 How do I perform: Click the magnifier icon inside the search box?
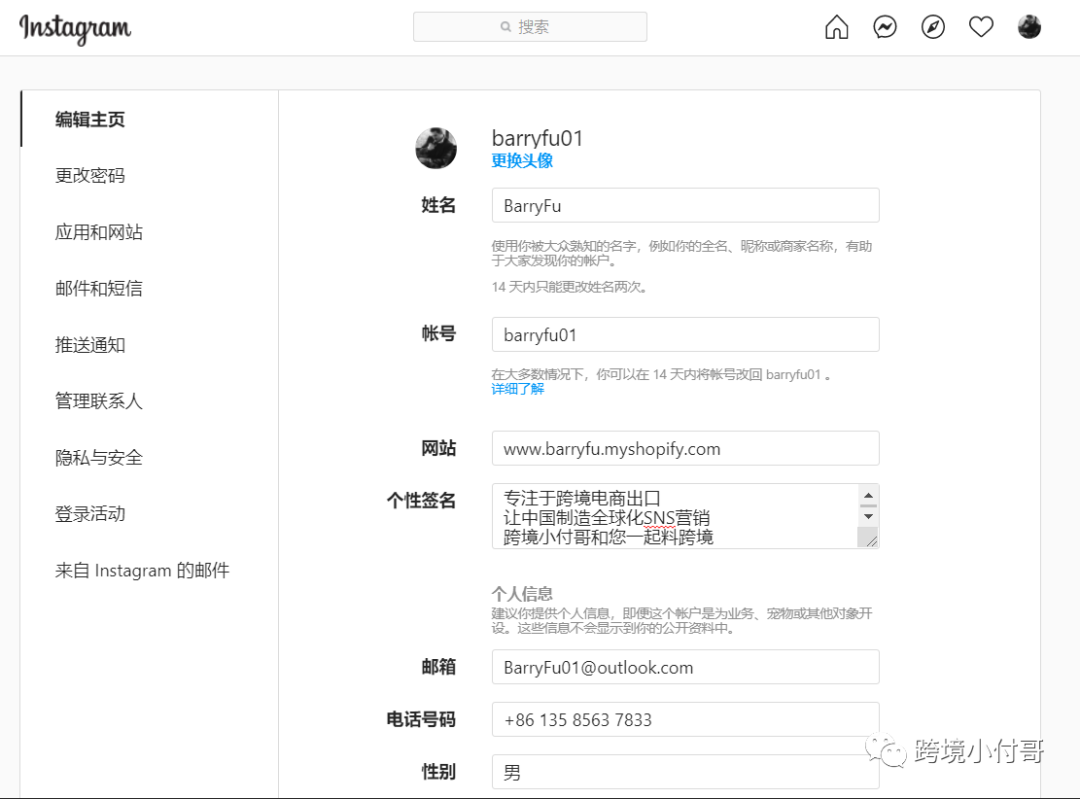505,26
